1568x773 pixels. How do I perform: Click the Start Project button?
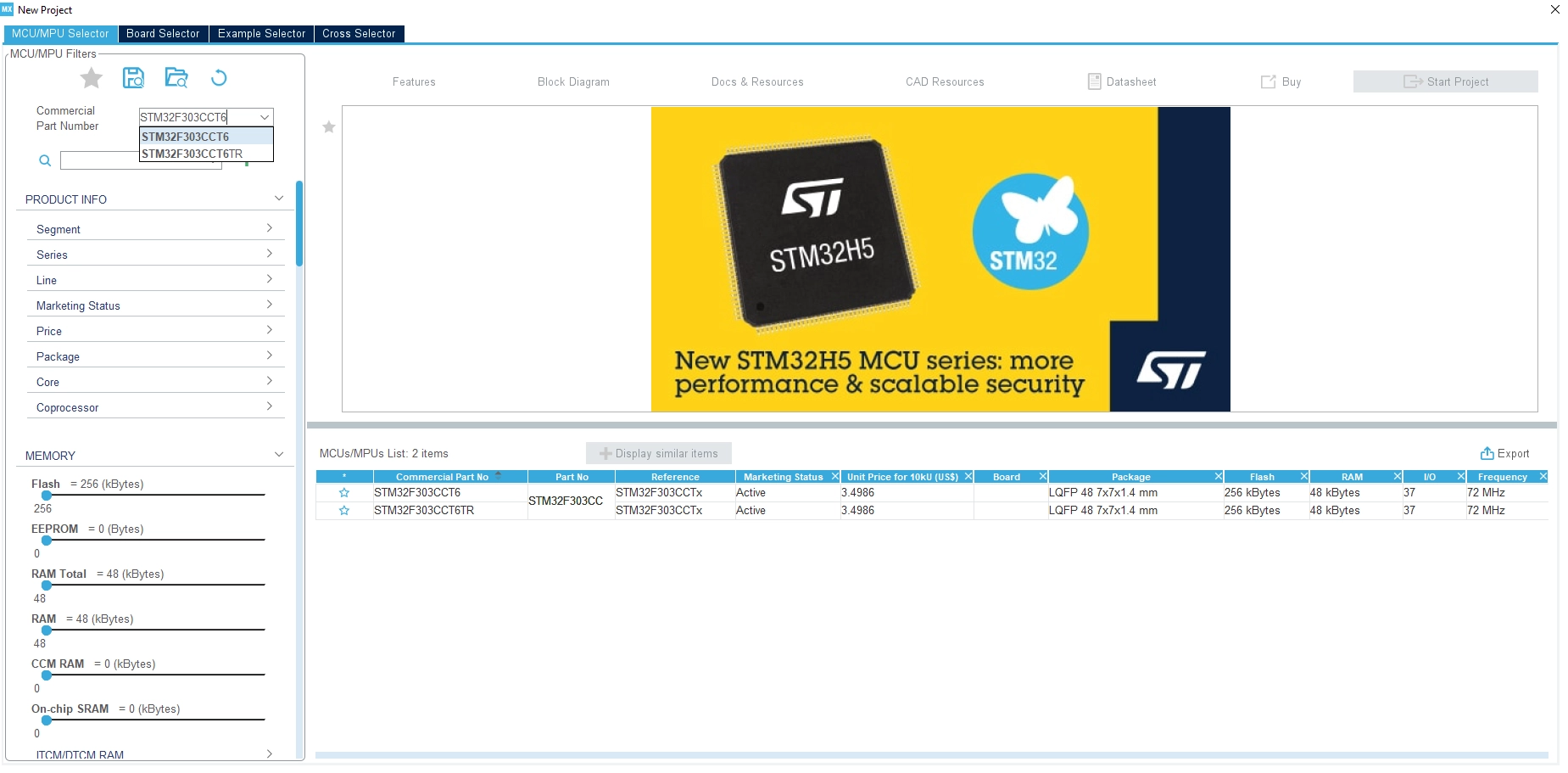pos(1446,81)
